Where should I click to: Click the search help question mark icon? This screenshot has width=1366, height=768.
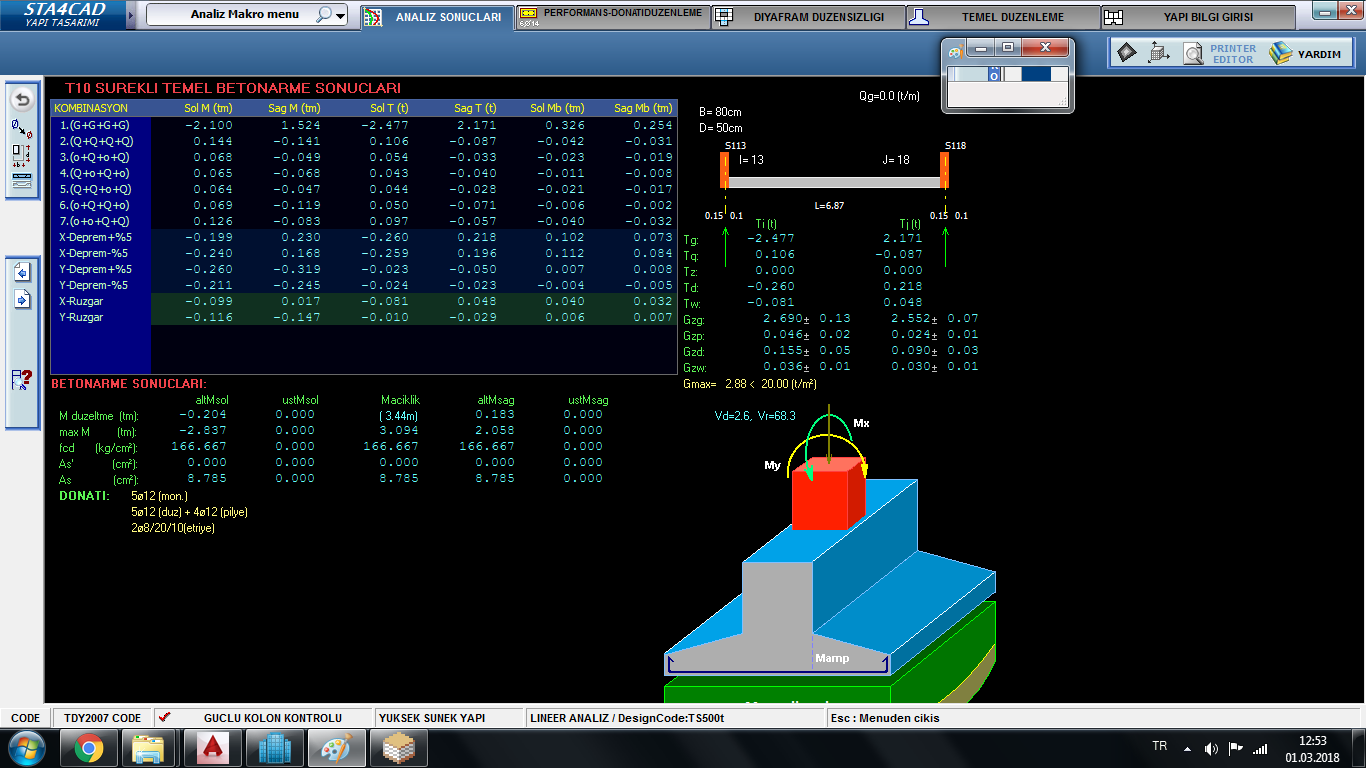[22, 380]
